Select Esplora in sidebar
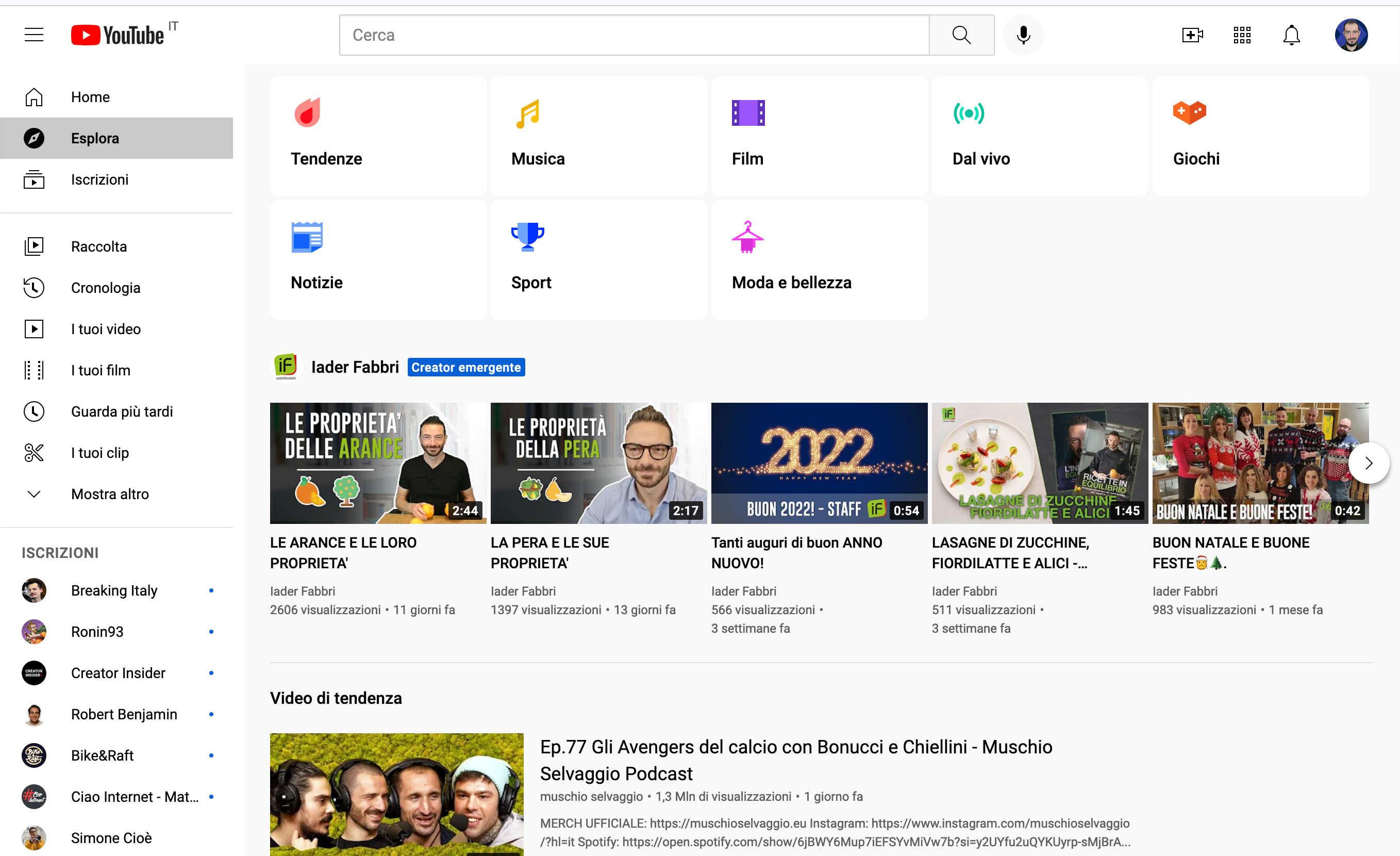The width and height of the screenshot is (1400, 856). click(x=116, y=138)
